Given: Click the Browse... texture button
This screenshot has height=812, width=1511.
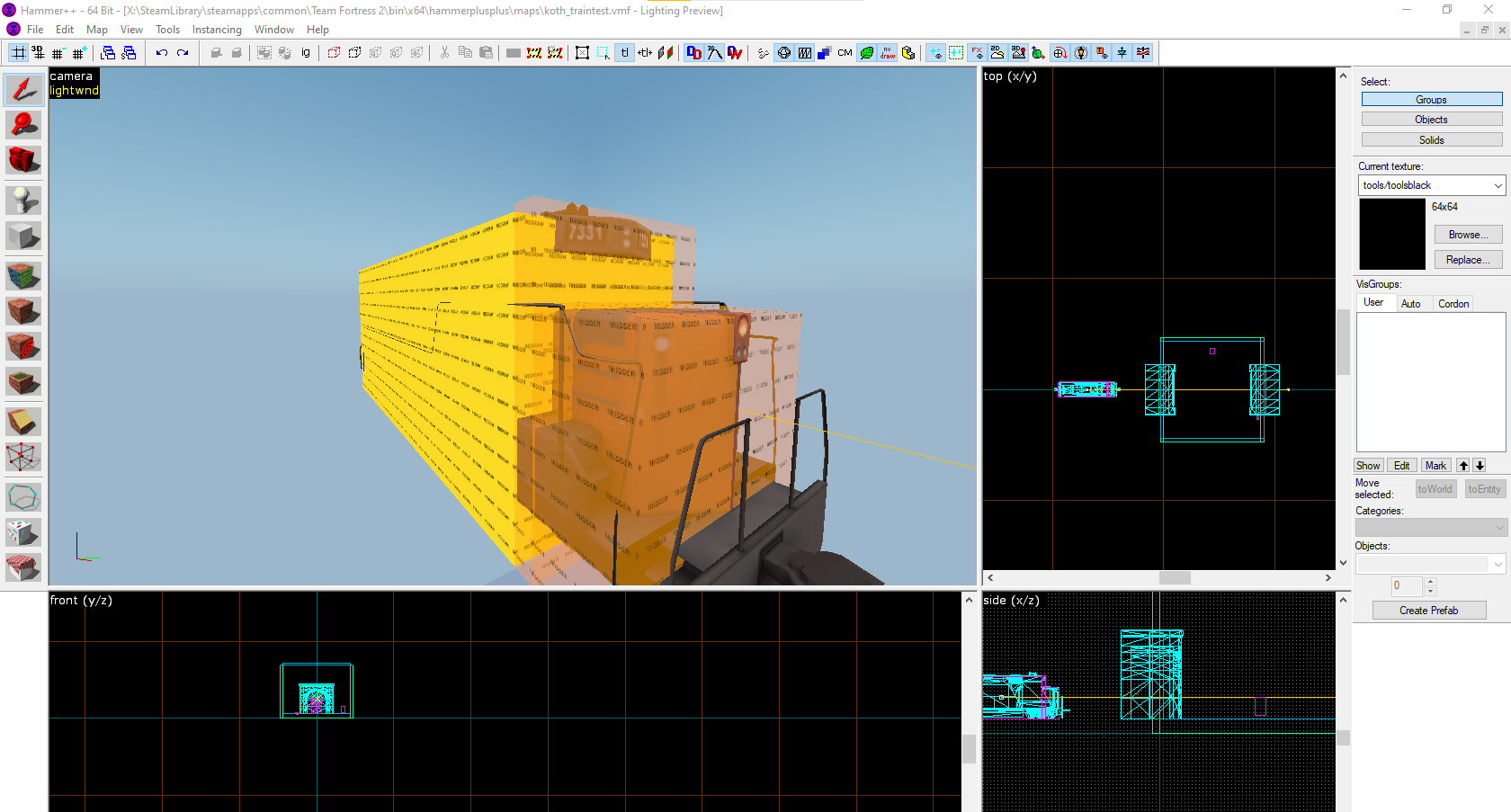Looking at the screenshot, I should point(1468,235).
